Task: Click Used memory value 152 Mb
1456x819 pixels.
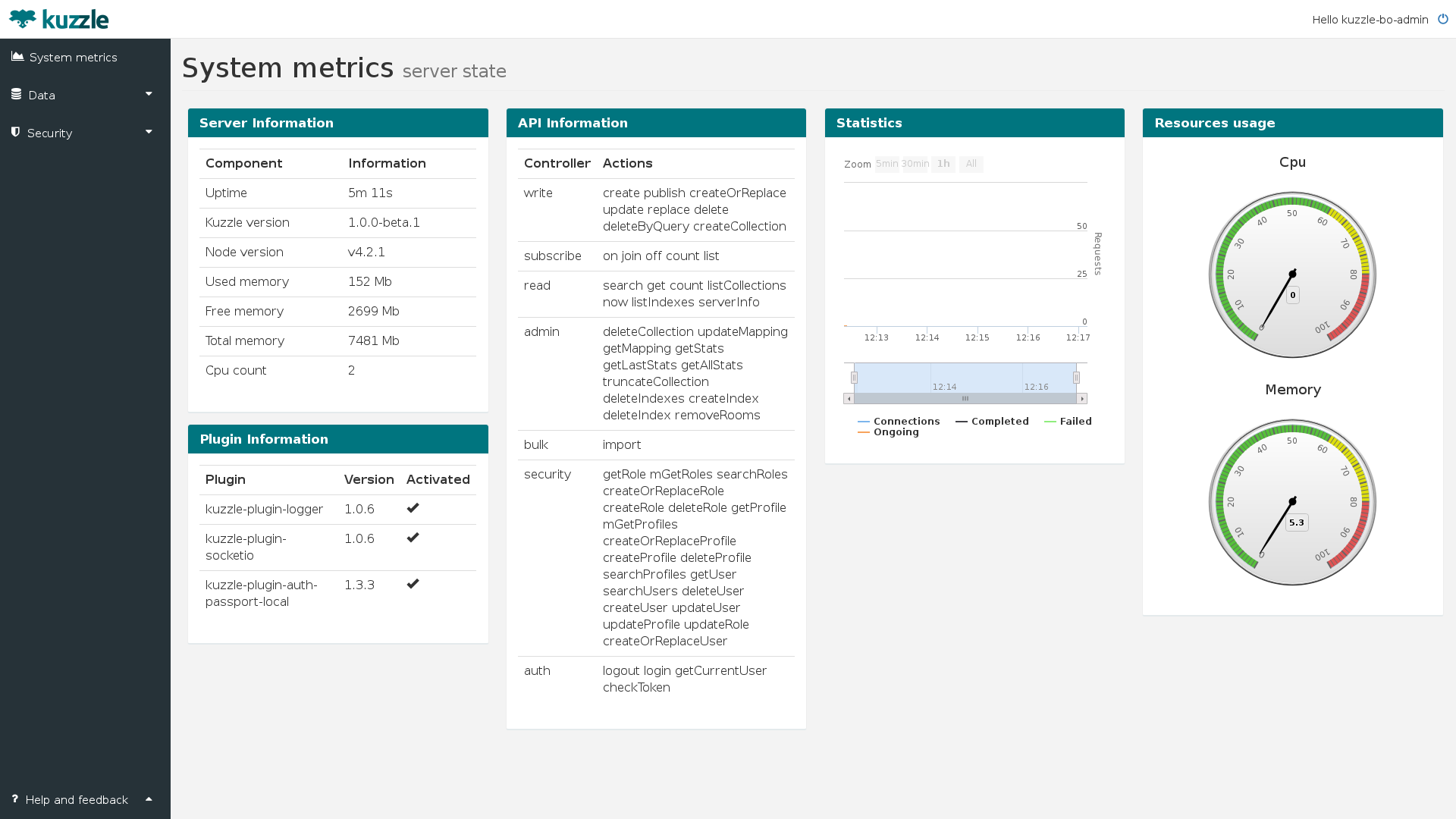Action: tap(370, 282)
